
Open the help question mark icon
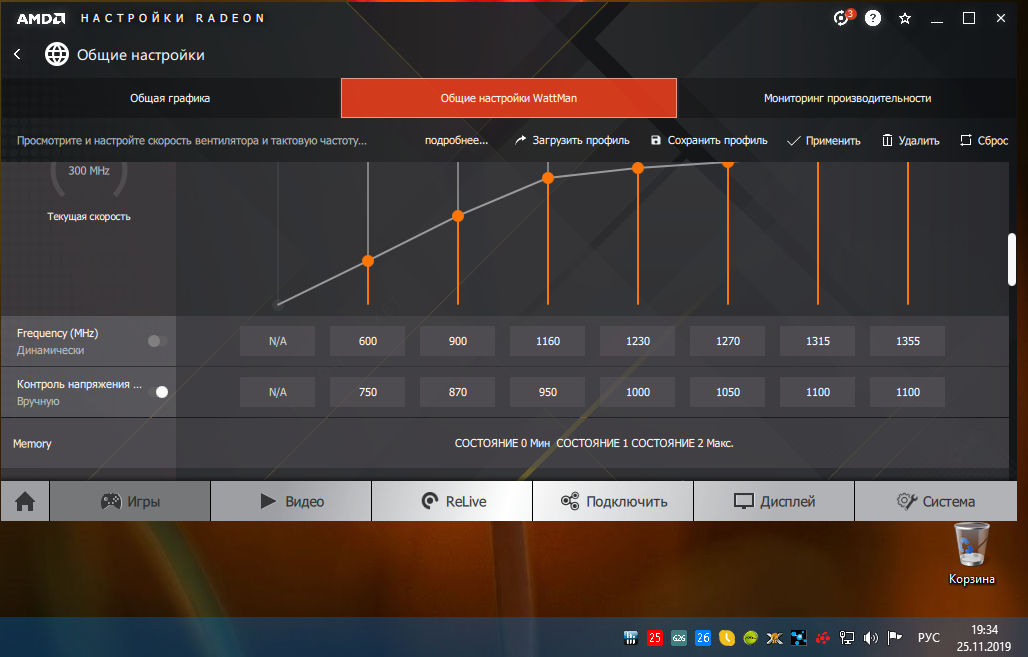point(873,18)
